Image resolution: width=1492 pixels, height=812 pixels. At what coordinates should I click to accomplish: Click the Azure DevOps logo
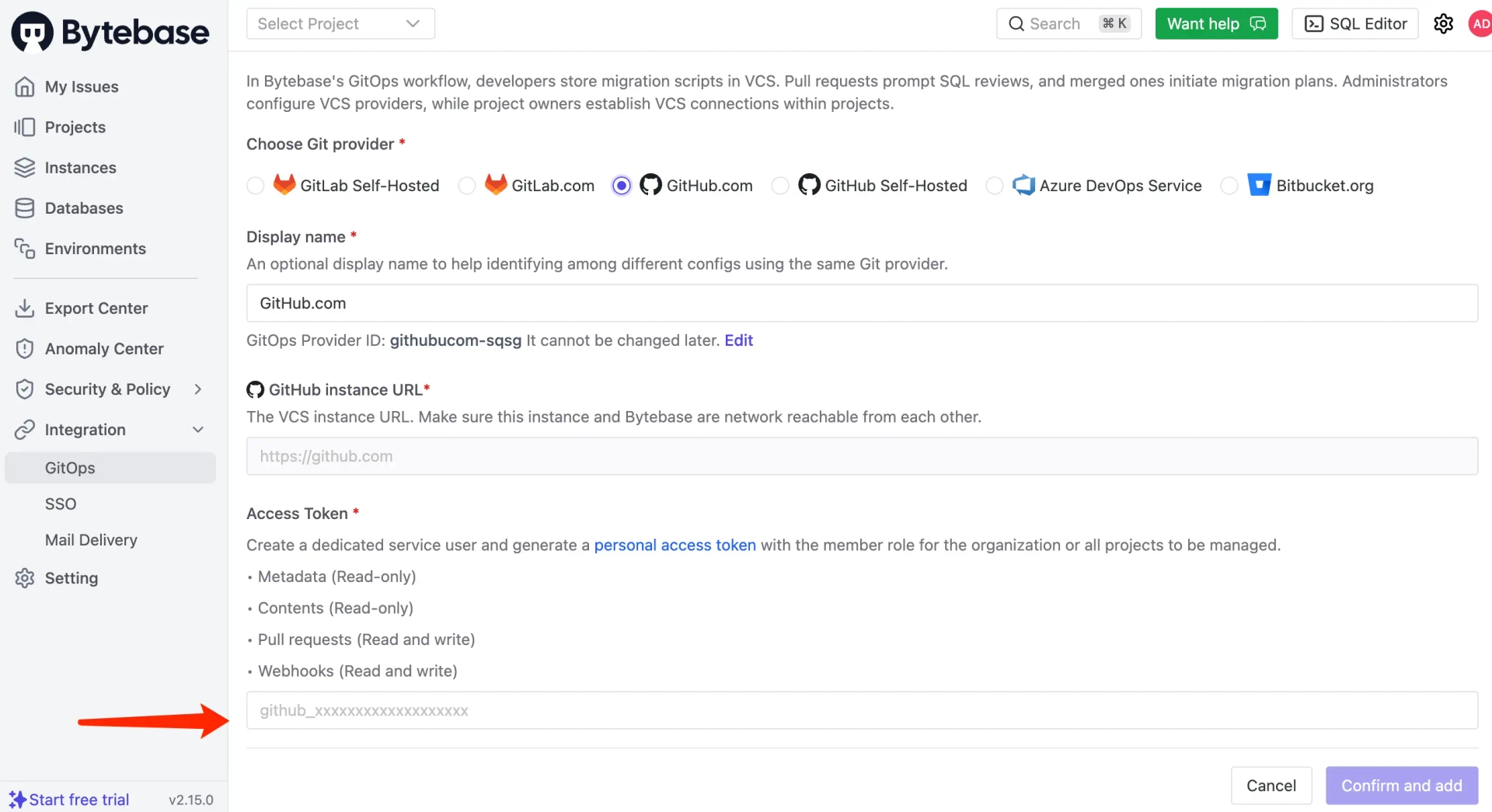tap(1023, 185)
